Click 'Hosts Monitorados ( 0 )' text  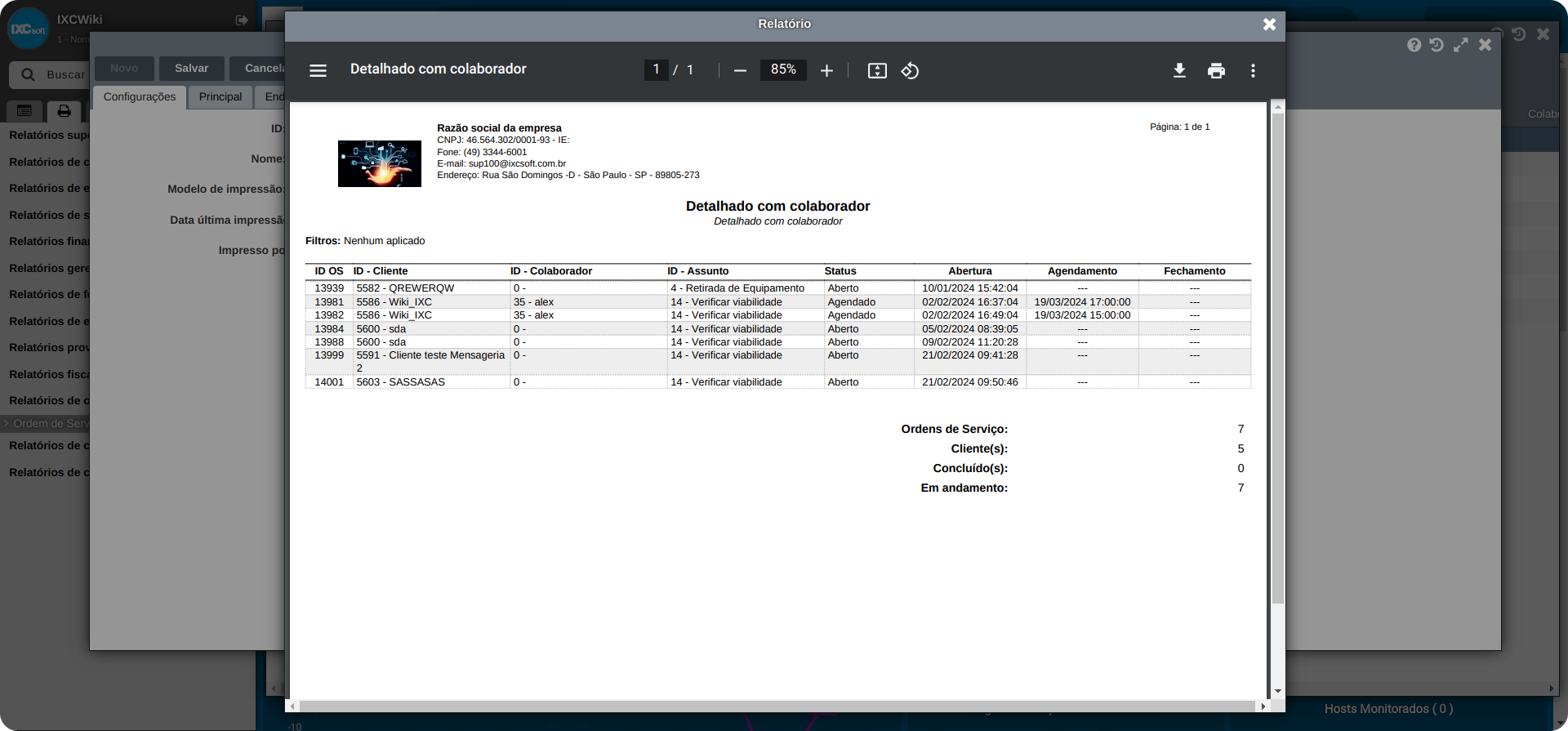click(1388, 709)
